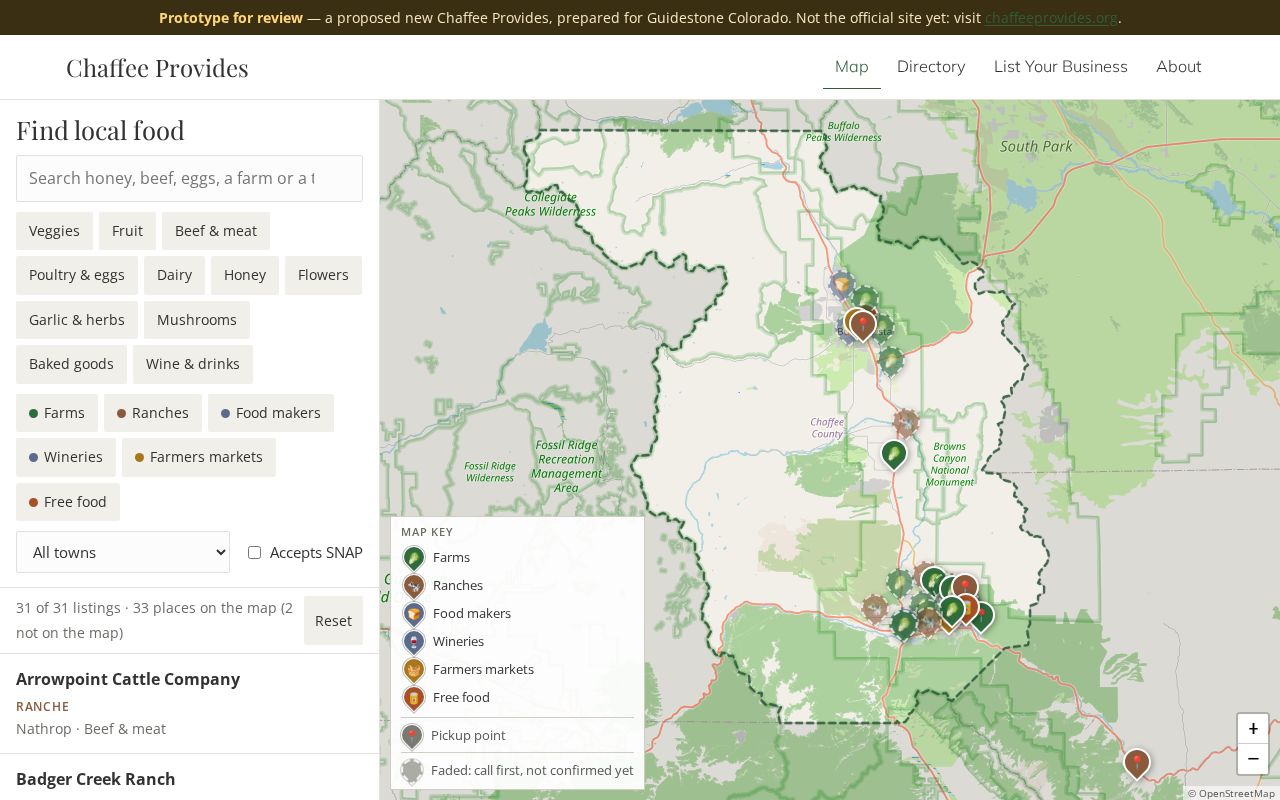Open the Badger Creek Ranch listing
The height and width of the screenshot is (800, 1280).
point(190,778)
